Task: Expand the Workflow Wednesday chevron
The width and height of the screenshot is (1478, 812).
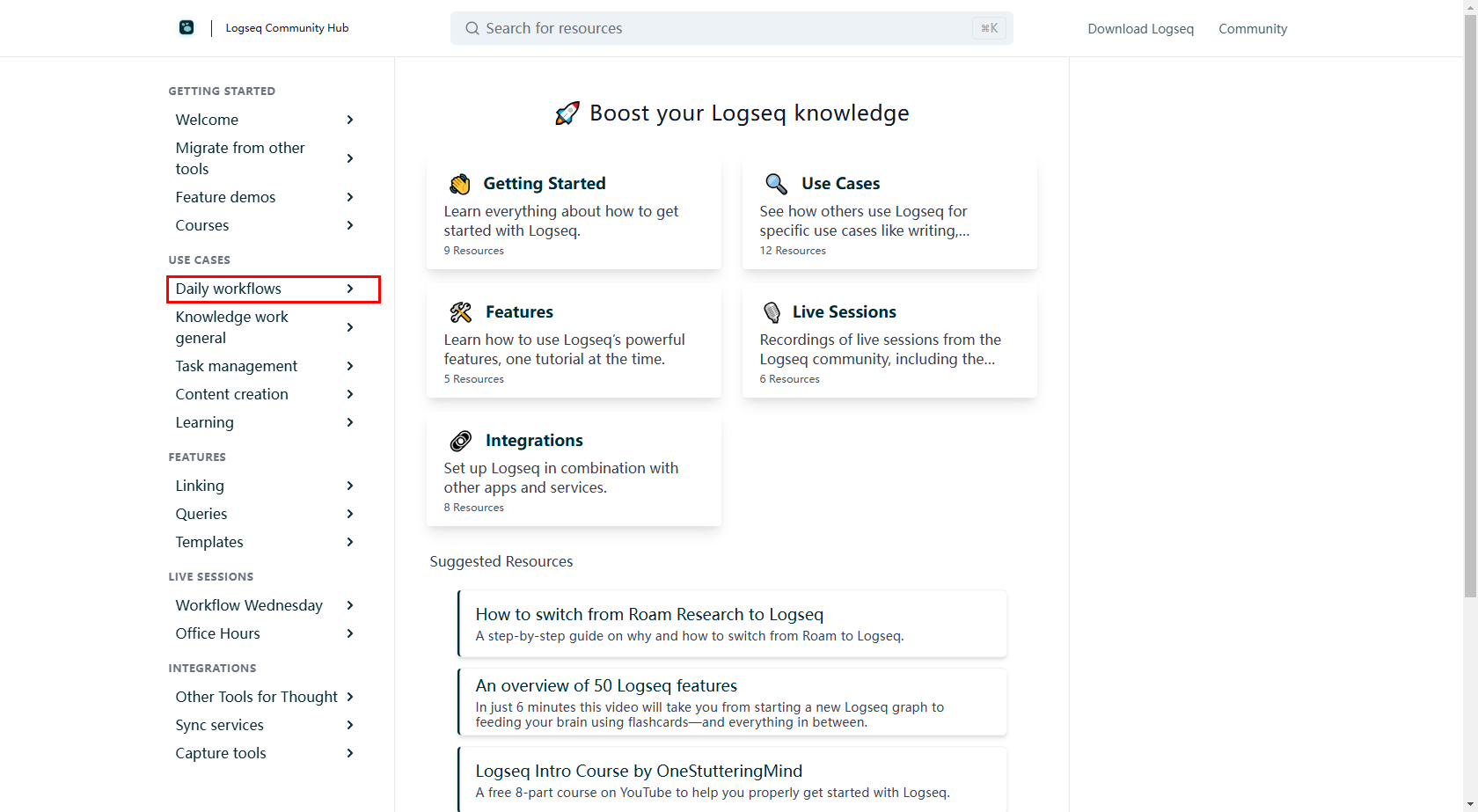Action: tap(350, 605)
